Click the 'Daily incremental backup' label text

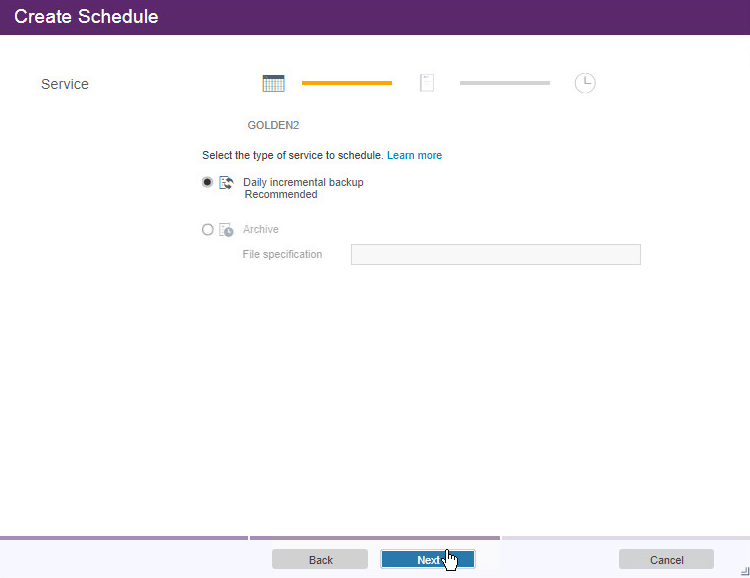[x=303, y=182]
